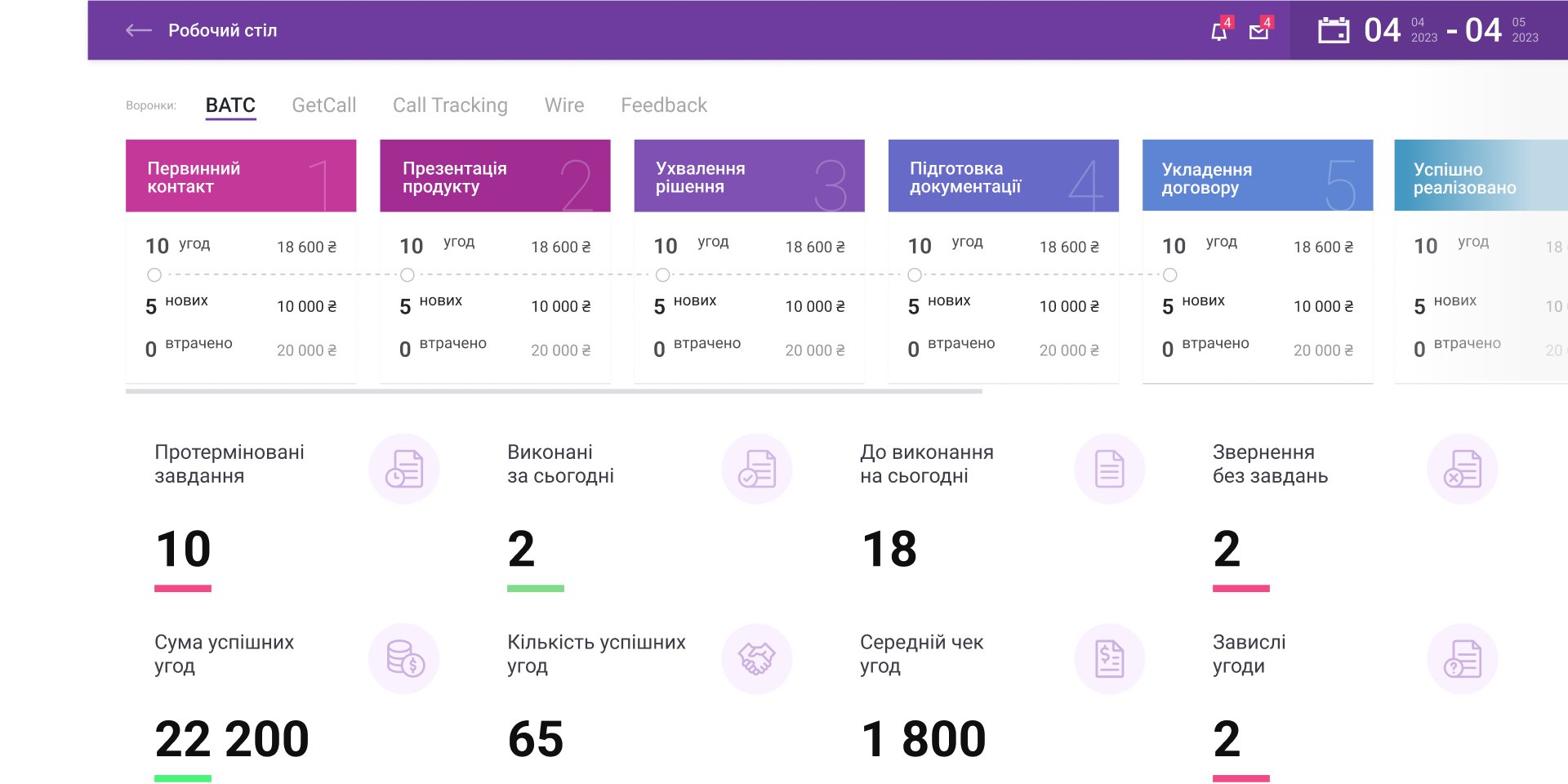Viewport: 1568px width, 784px height.
Task: Click the Завислі угоди question document icon
Action: click(1462, 658)
